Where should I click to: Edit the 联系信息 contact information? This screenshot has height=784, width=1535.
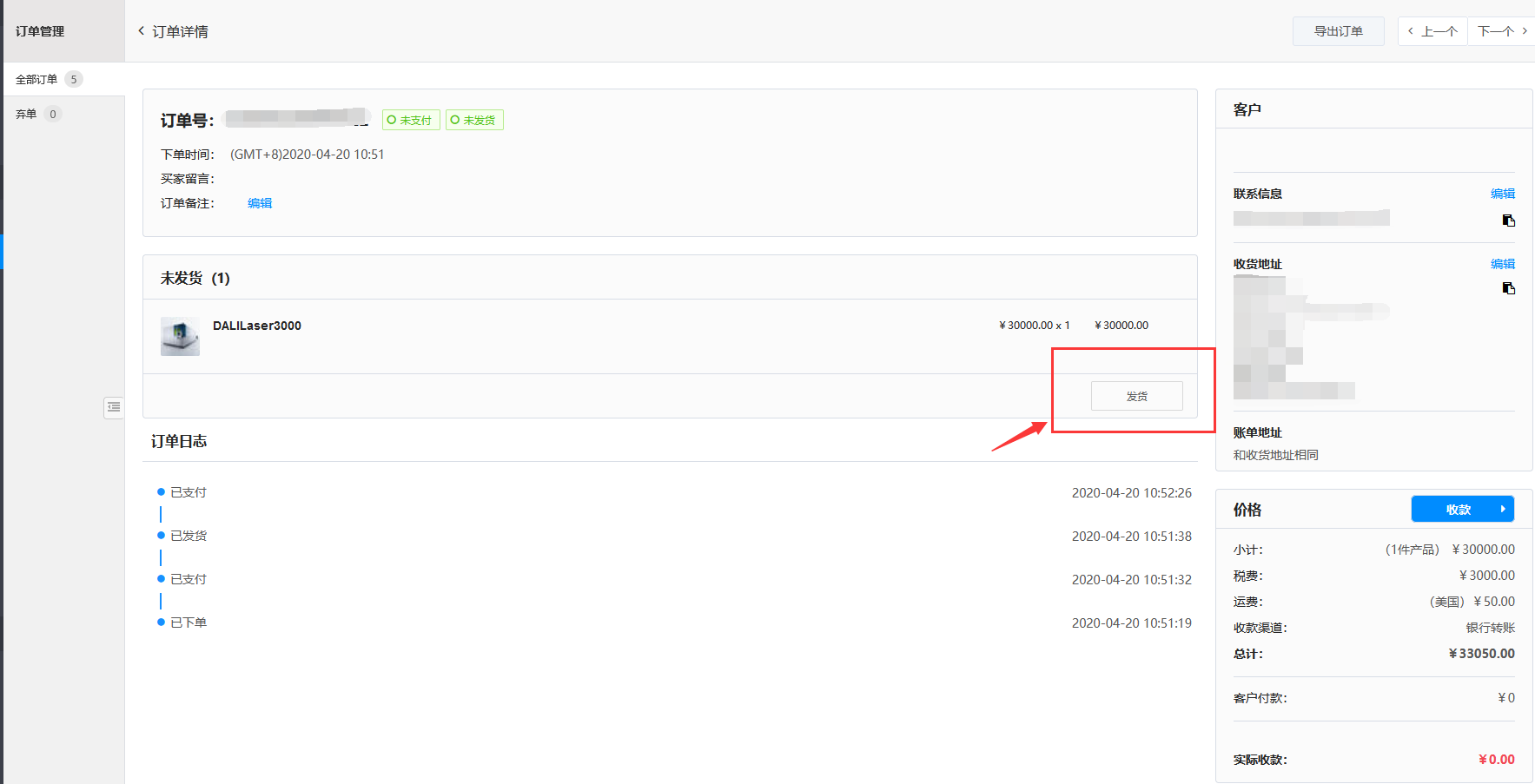1502,194
